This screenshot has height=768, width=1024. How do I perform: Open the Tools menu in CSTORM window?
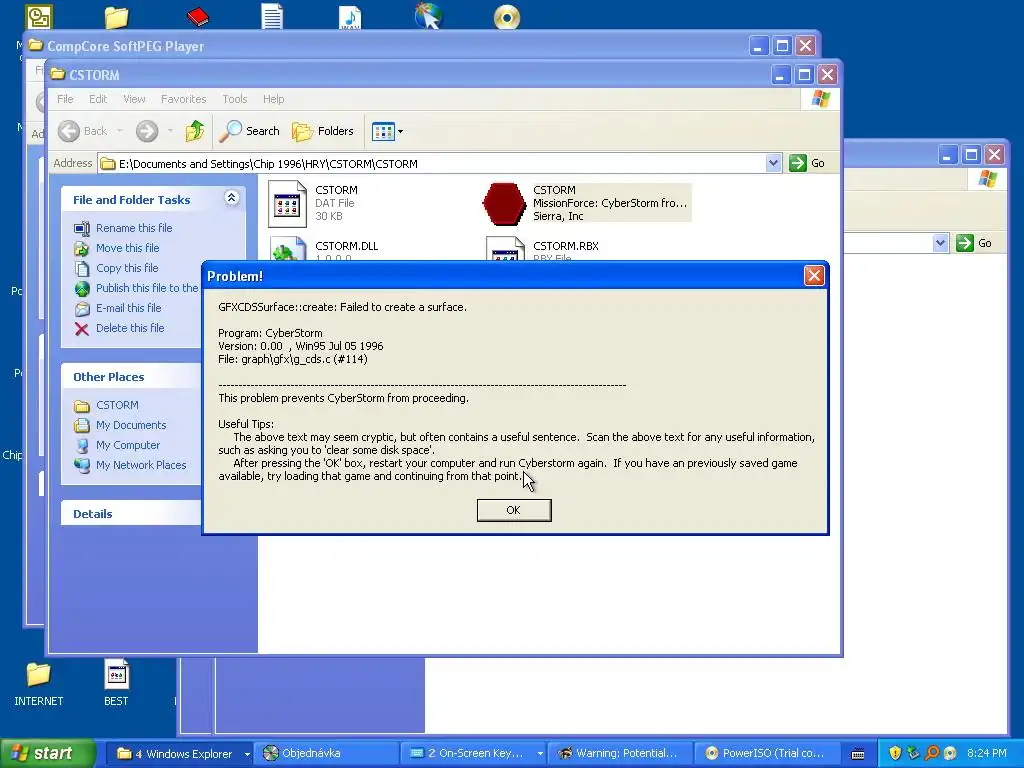click(x=234, y=99)
